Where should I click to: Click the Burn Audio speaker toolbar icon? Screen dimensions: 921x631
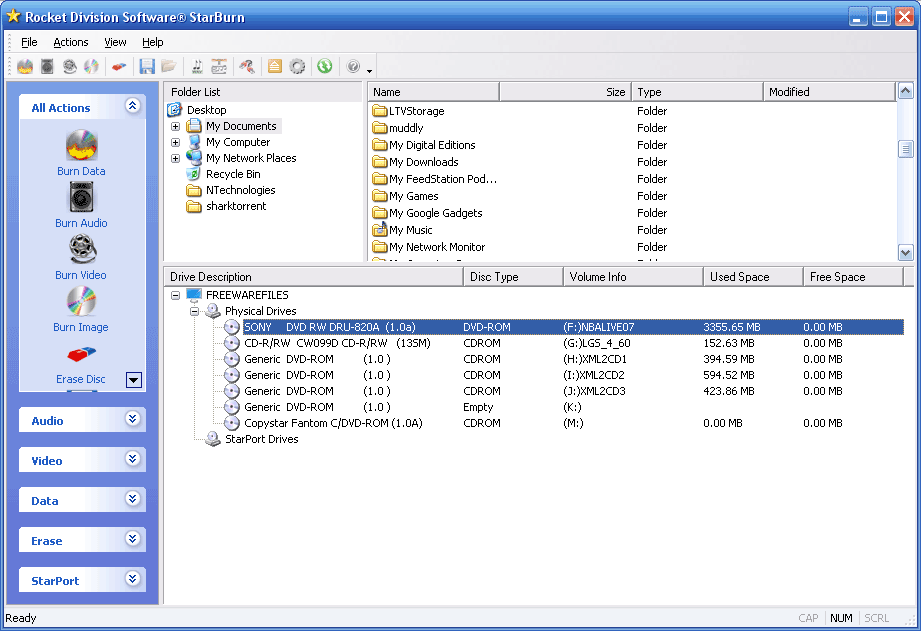click(x=48, y=66)
